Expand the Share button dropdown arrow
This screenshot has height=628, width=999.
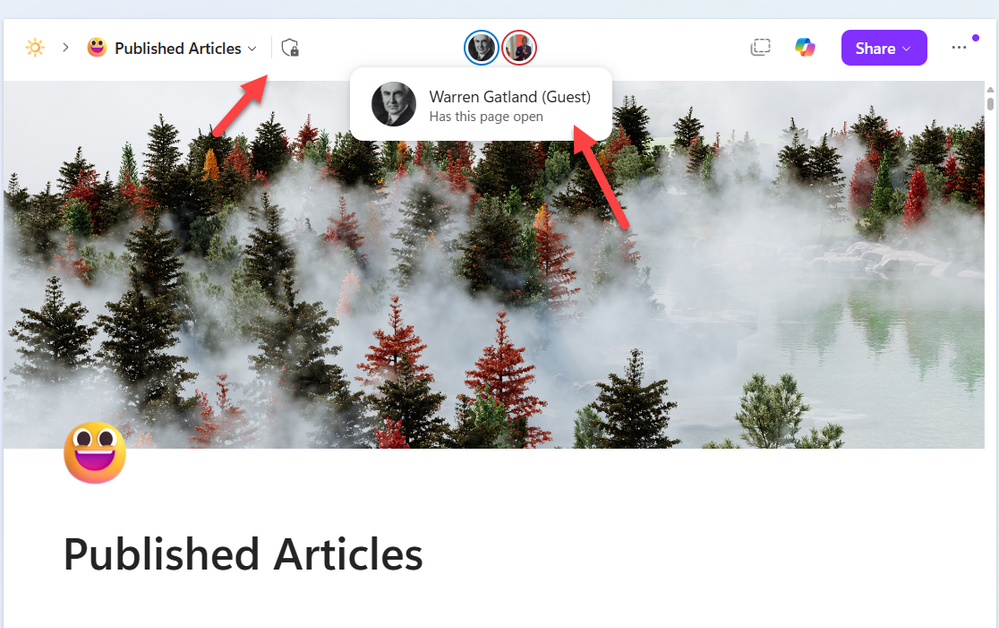click(907, 48)
